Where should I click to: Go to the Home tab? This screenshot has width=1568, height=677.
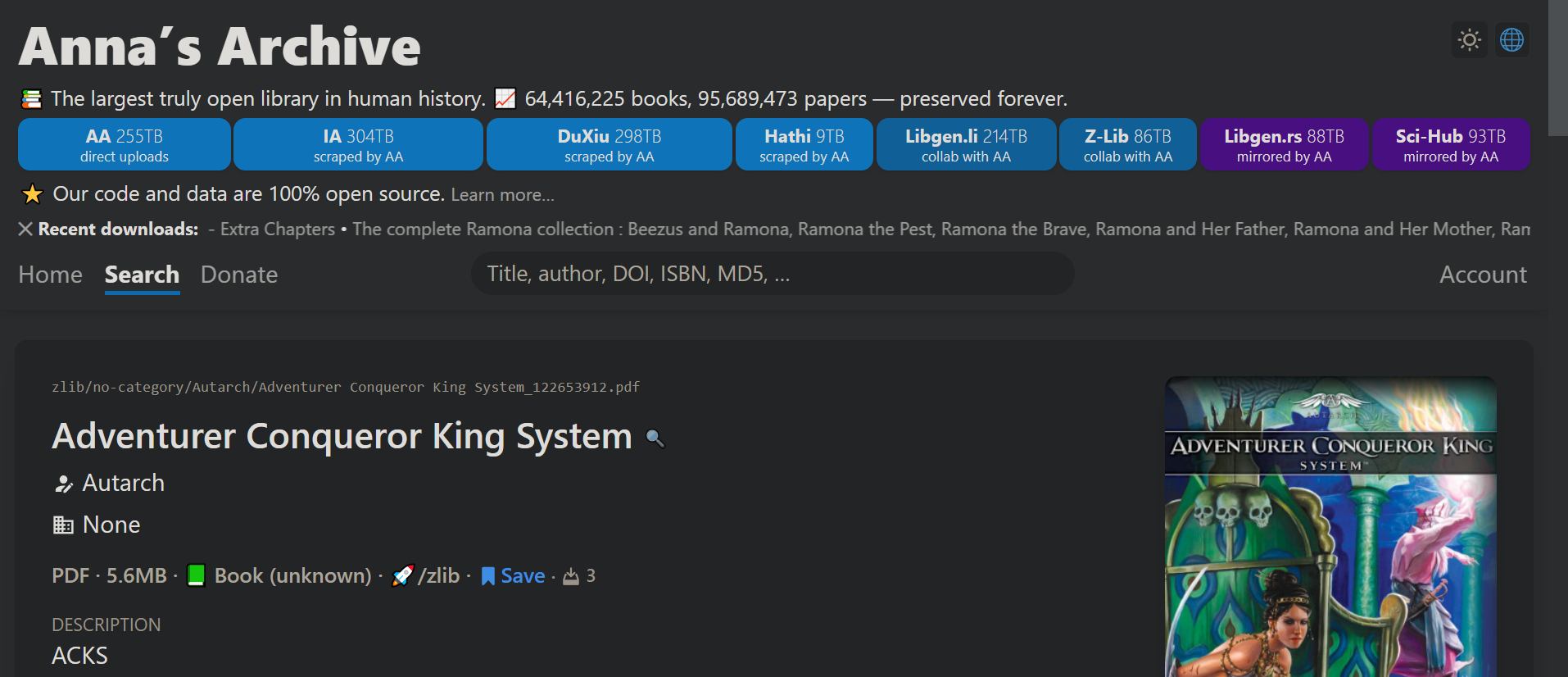(x=51, y=275)
